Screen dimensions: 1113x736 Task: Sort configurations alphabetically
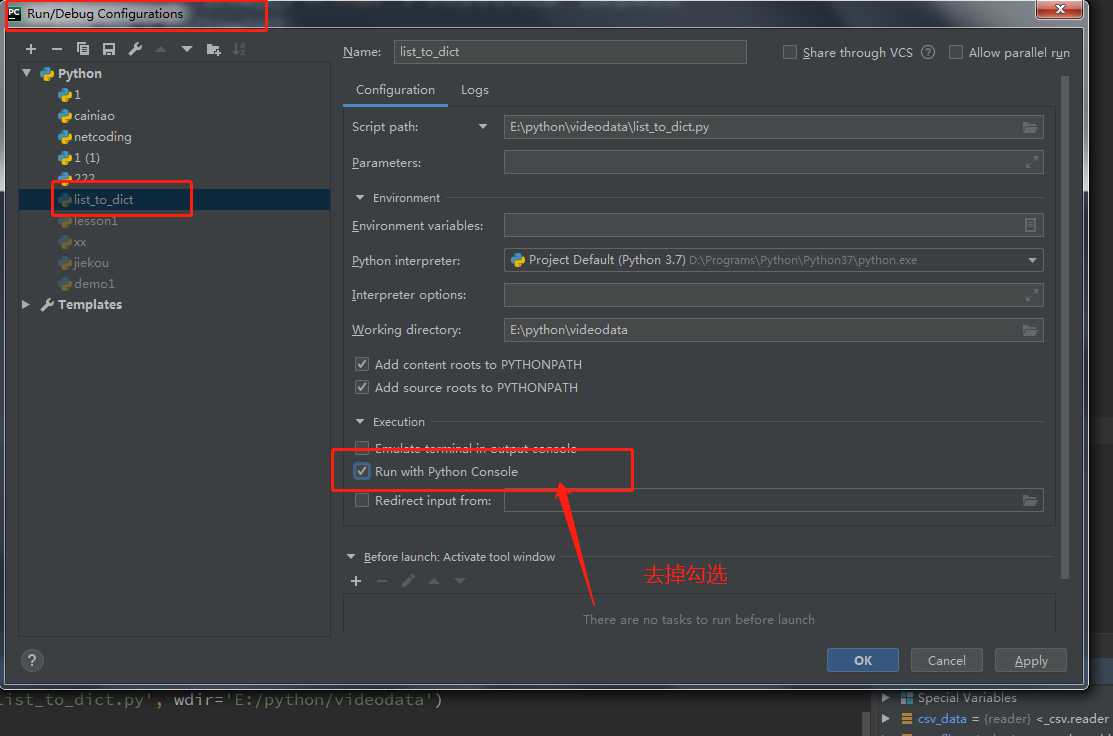pyautogui.click(x=239, y=49)
